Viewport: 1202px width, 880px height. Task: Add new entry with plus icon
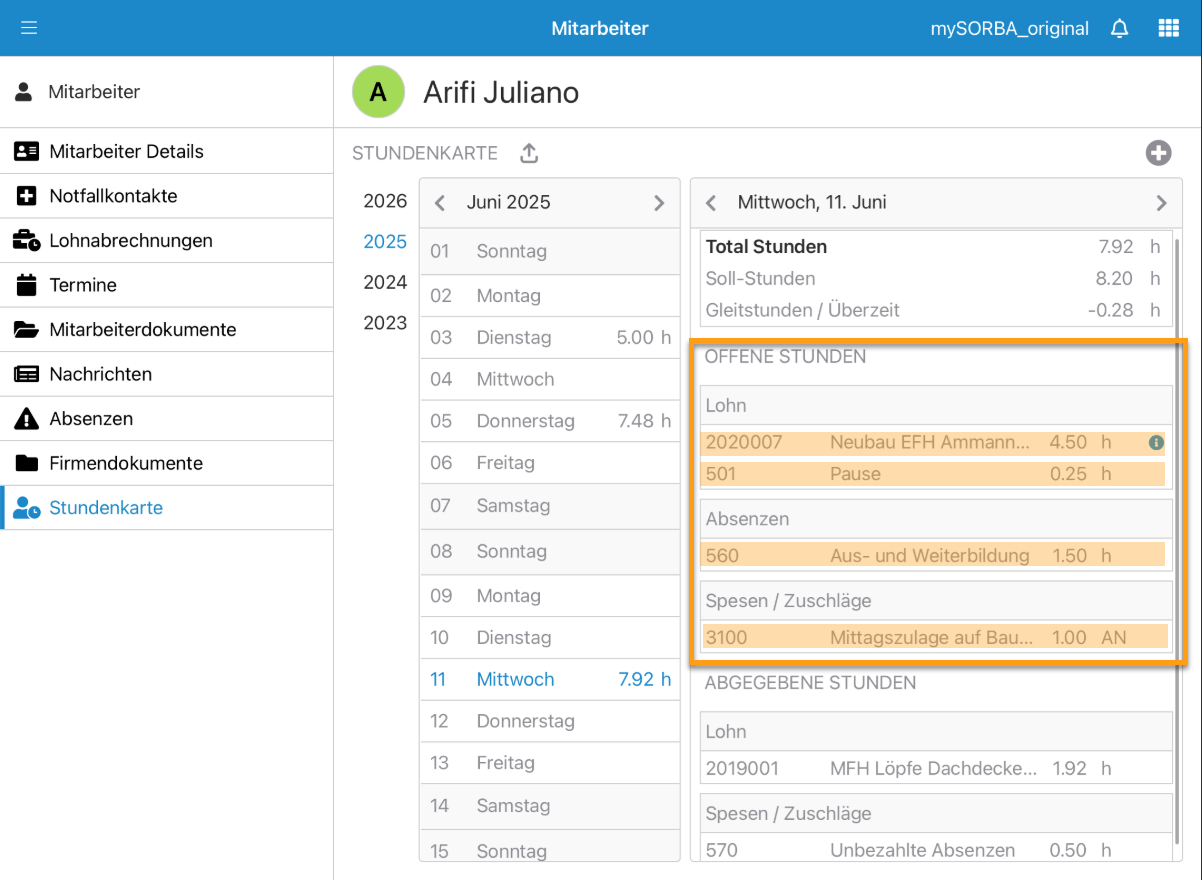click(1158, 153)
